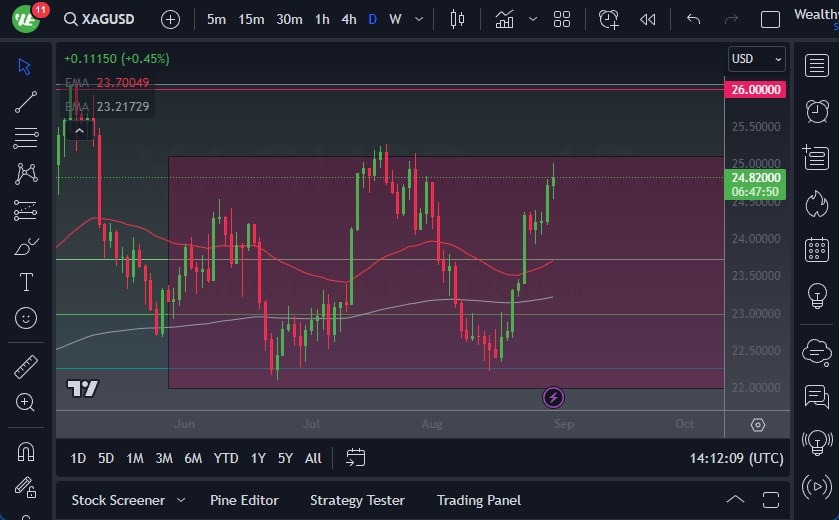Open the text annotation tool

tap(26, 282)
